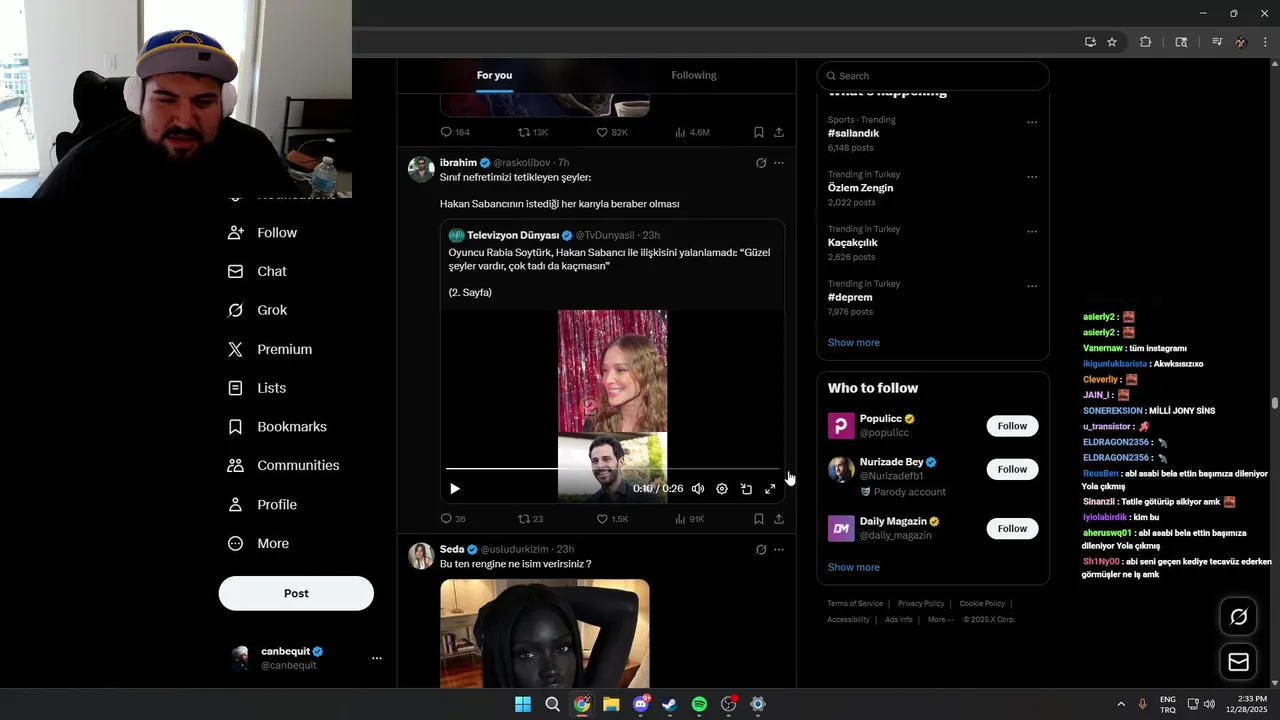1280x720 pixels.
Task: Open more options on Seda's post
Action: [x=779, y=550]
